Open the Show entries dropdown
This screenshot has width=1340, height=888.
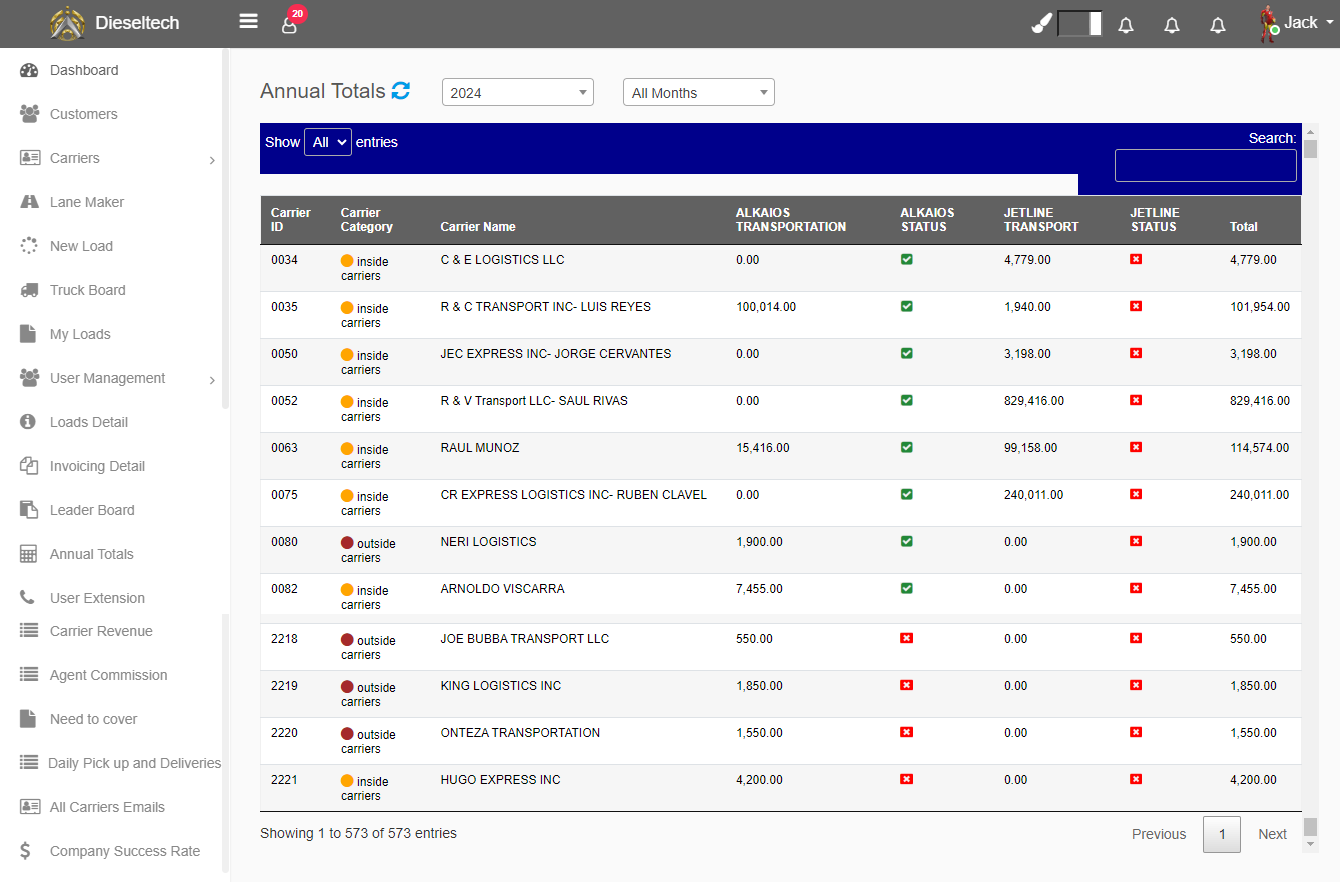(x=328, y=142)
